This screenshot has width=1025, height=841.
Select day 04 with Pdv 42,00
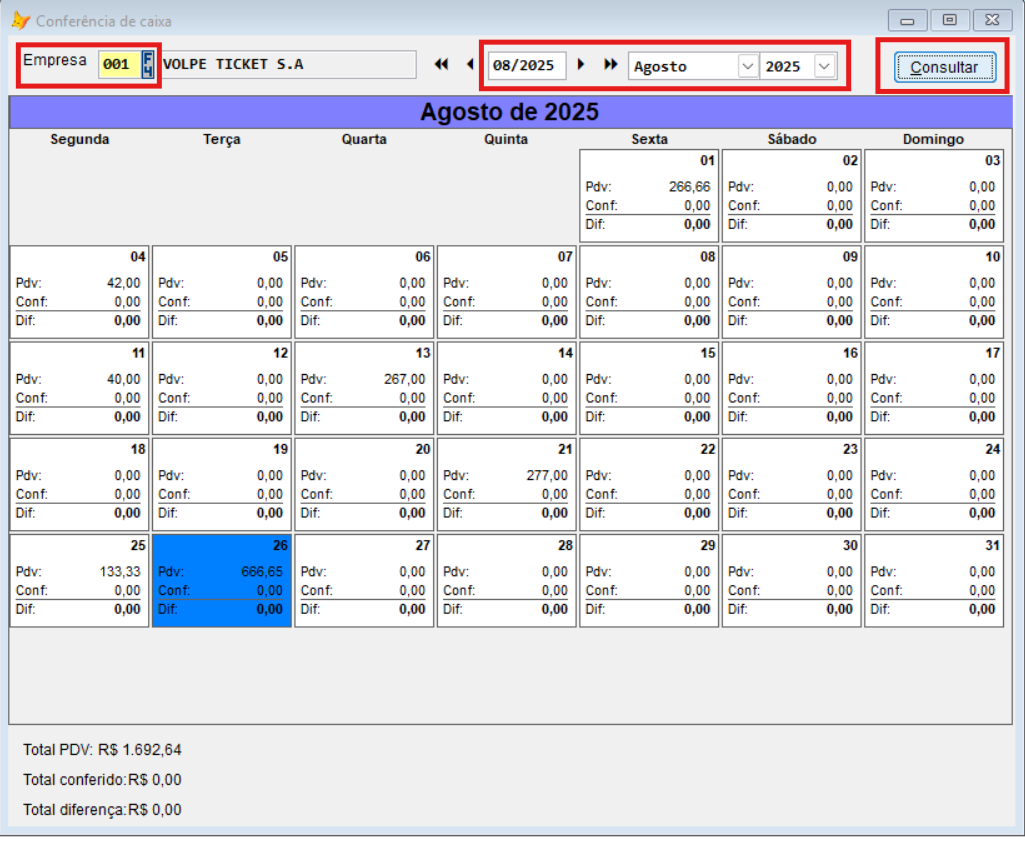click(79, 292)
